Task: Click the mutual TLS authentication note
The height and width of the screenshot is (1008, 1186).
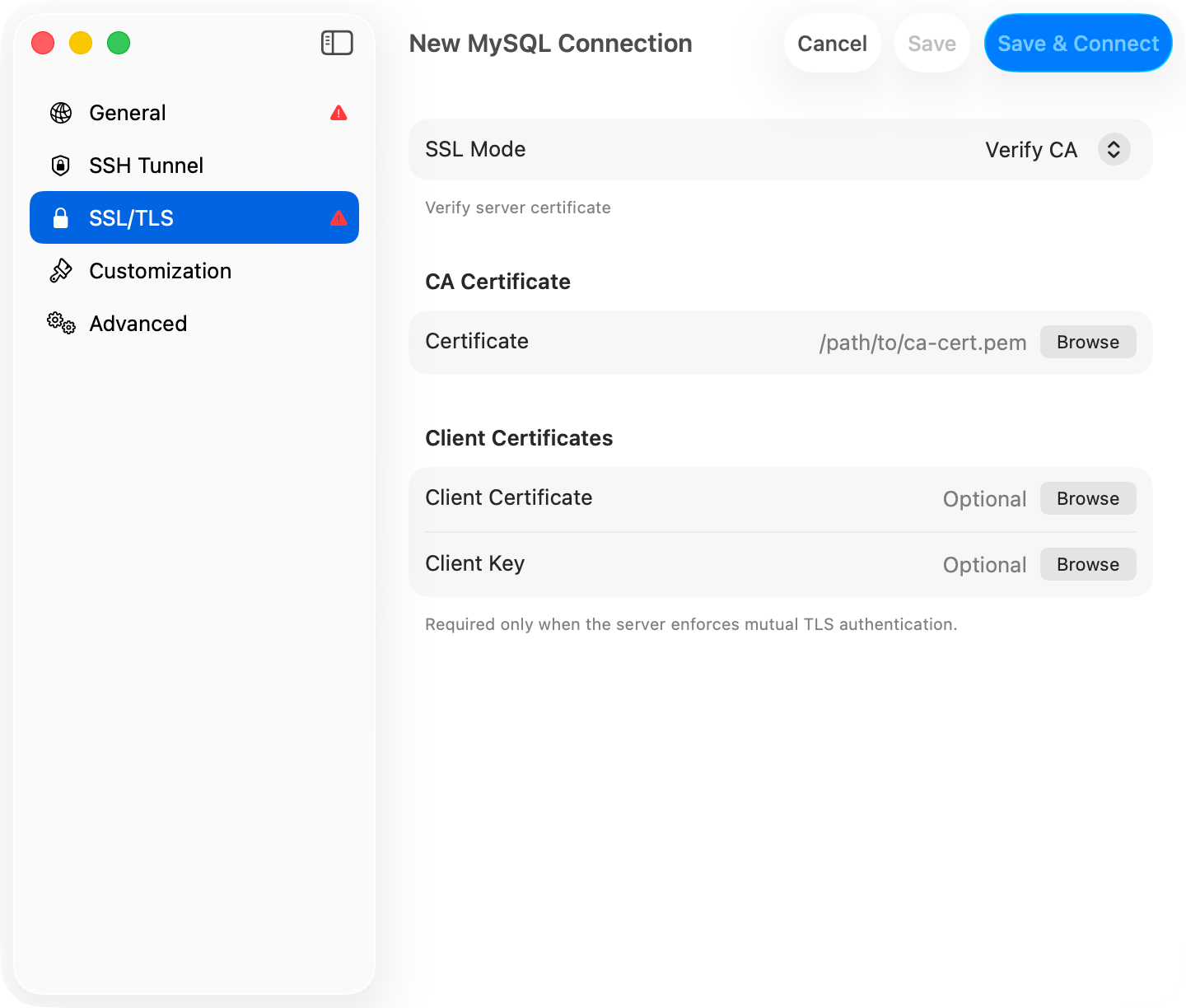Action: click(x=691, y=624)
